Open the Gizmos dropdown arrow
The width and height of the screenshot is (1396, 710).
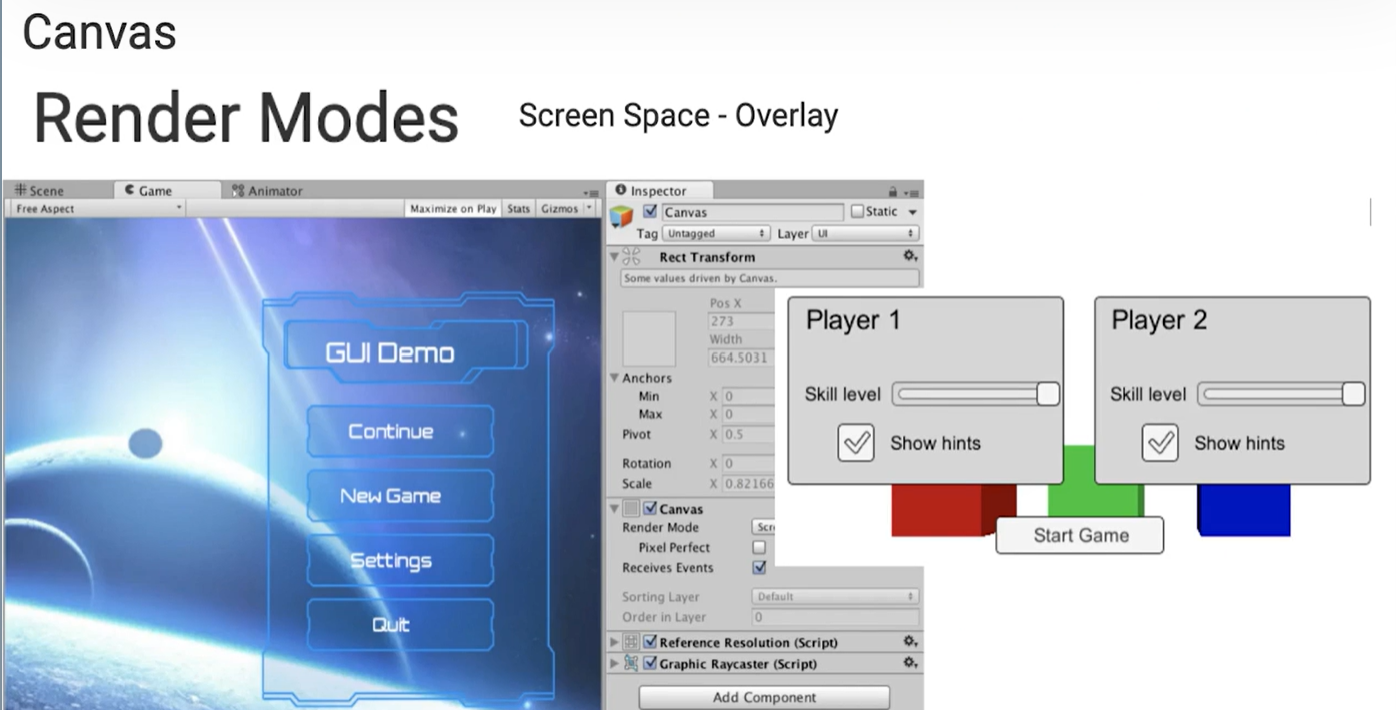click(588, 209)
